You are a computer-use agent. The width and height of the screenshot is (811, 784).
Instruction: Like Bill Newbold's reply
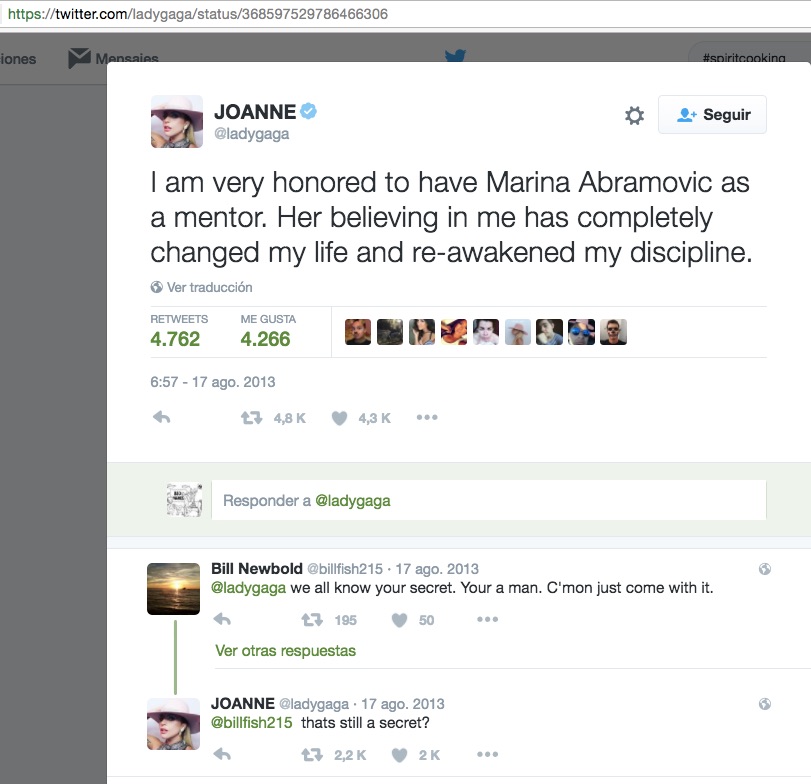(399, 620)
